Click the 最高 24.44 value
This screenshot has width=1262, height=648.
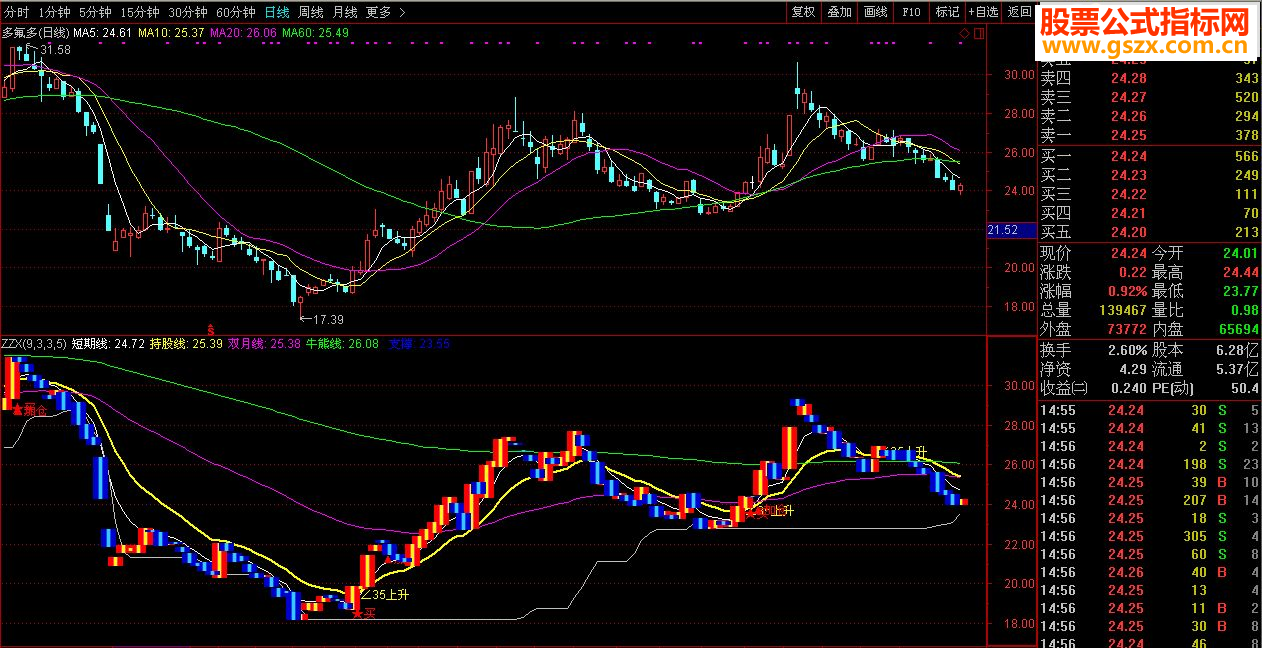[1240, 272]
